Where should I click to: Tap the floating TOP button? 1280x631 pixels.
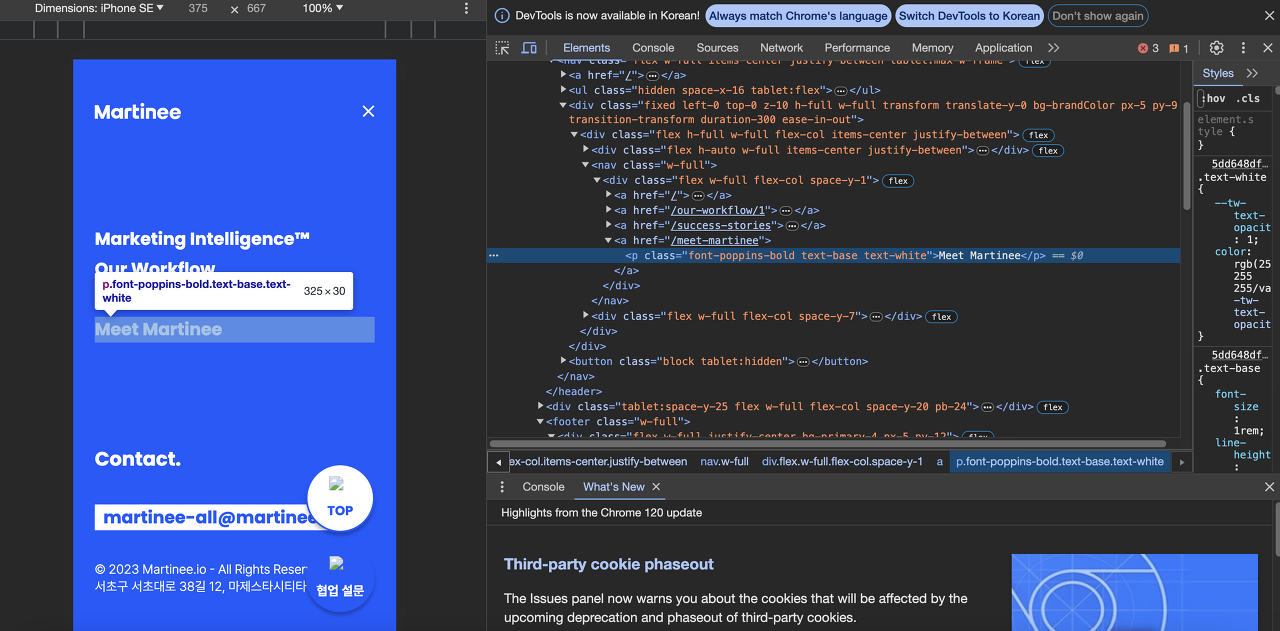tap(340, 497)
